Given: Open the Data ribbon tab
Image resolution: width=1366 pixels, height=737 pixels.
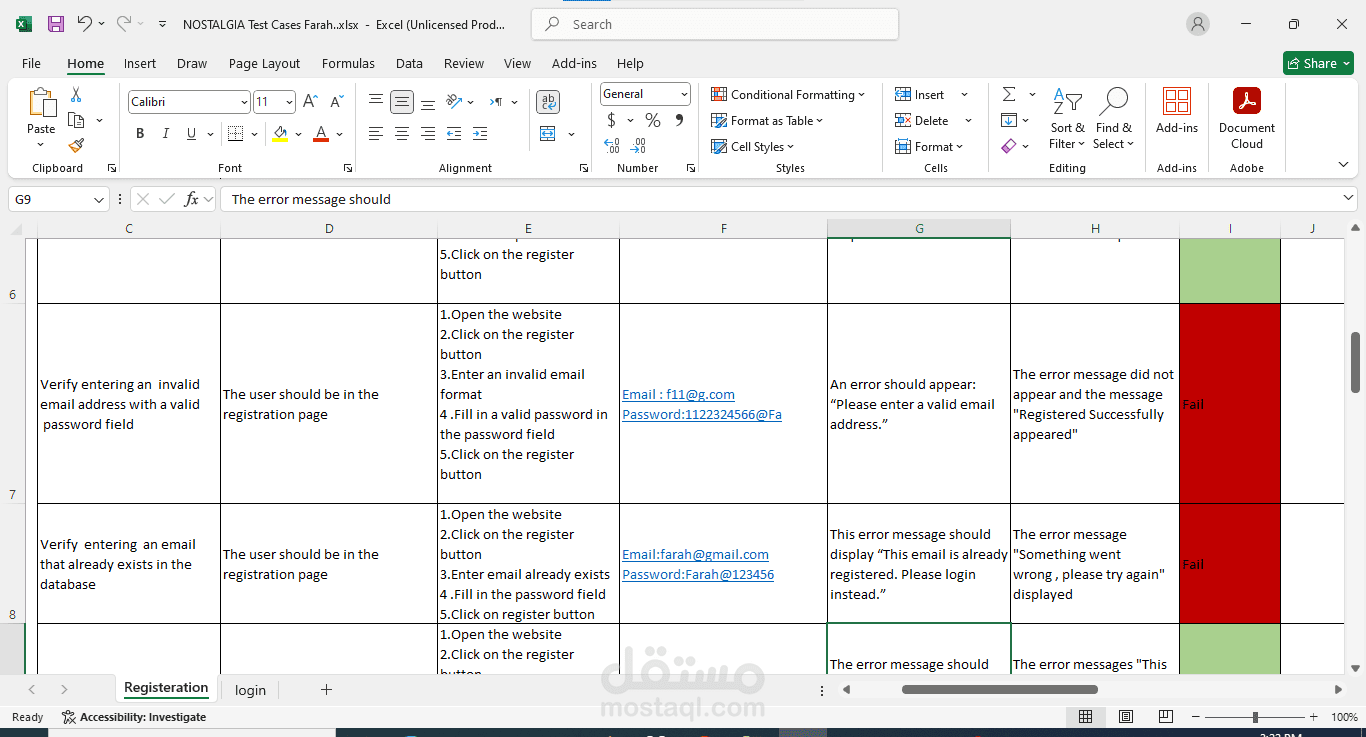Looking at the screenshot, I should click(x=409, y=63).
